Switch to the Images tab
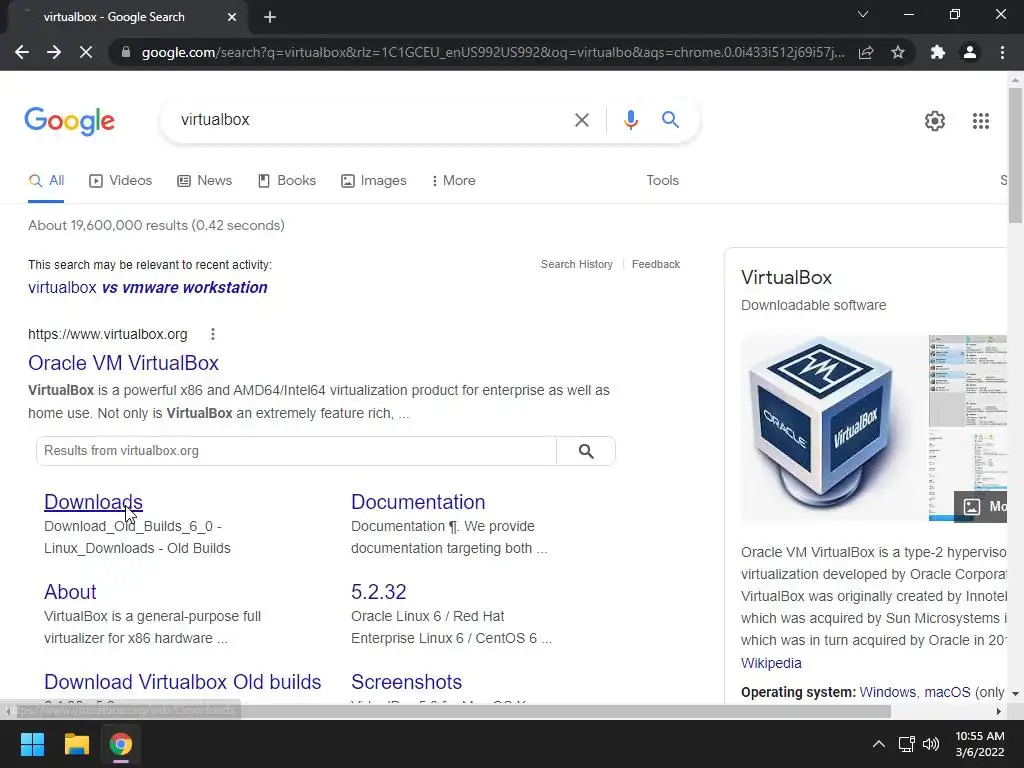This screenshot has height=768, width=1024. pyautogui.click(x=374, y=181)
